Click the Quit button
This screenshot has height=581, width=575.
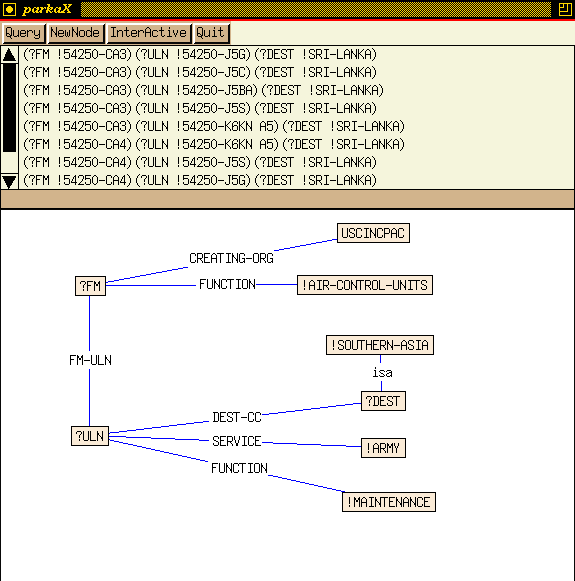tap(211, 33)
